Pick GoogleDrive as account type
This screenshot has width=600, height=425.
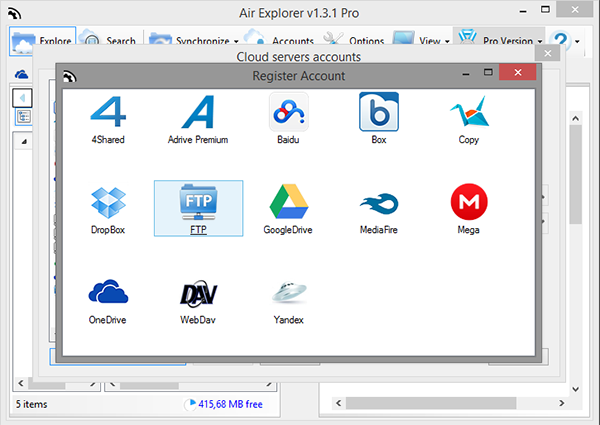pos(289,203)
